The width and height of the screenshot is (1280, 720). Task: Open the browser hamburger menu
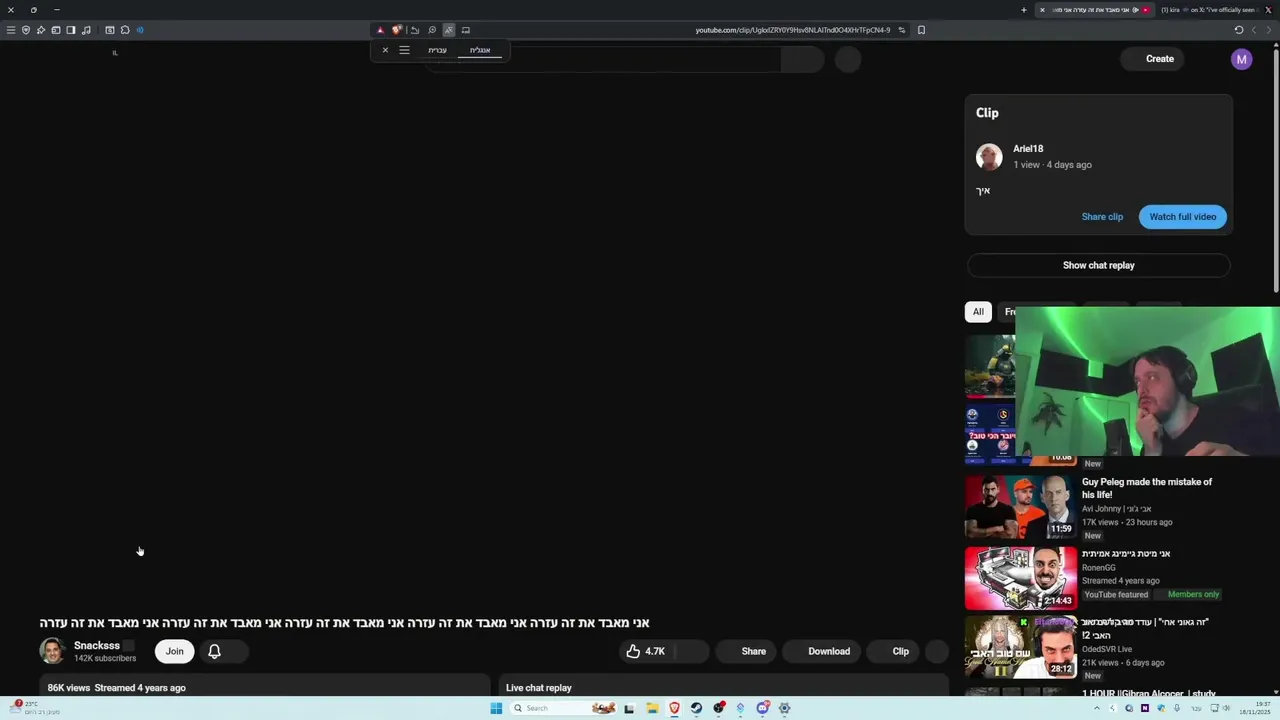coord(11,30)
